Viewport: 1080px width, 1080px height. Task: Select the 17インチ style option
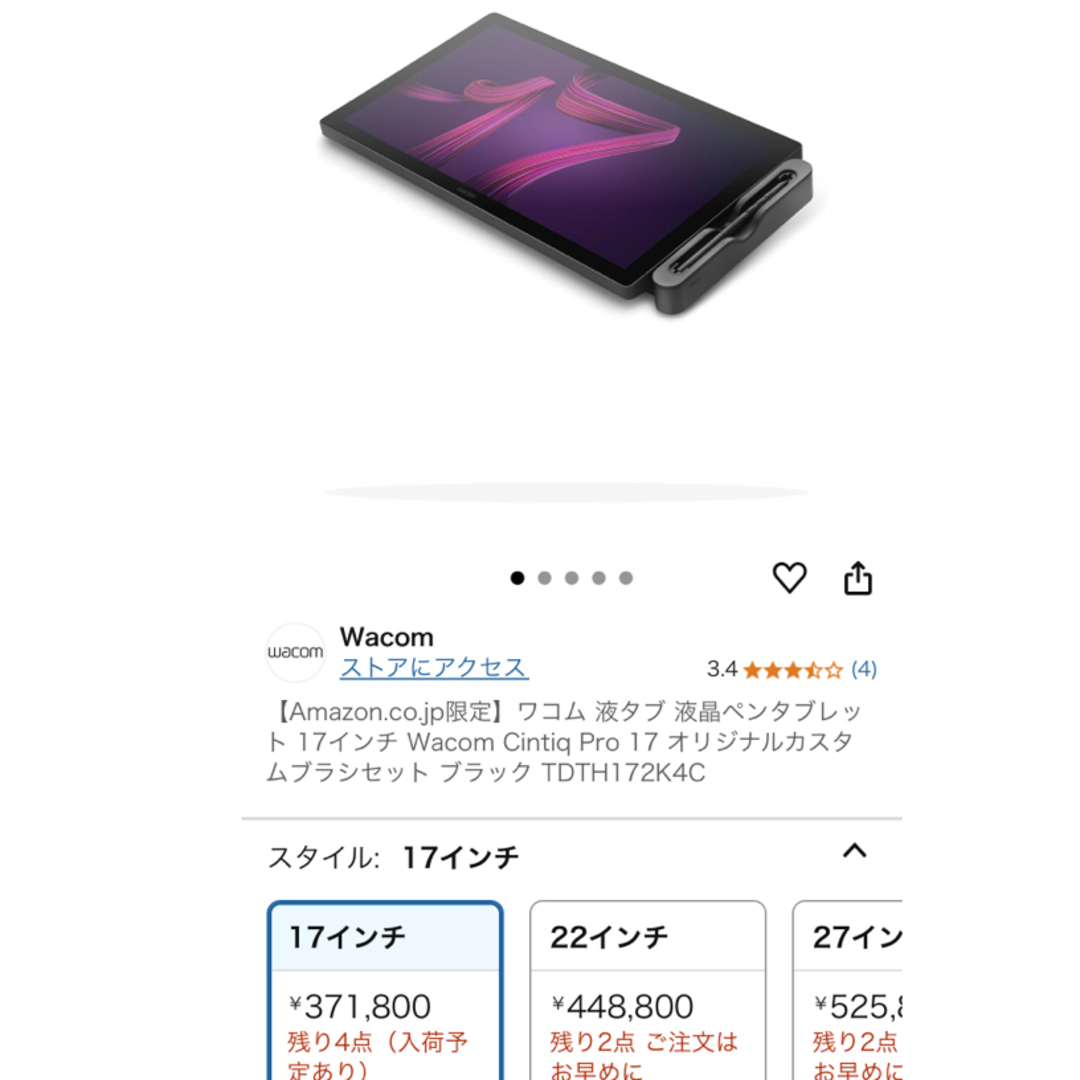(x=385, y=990)
